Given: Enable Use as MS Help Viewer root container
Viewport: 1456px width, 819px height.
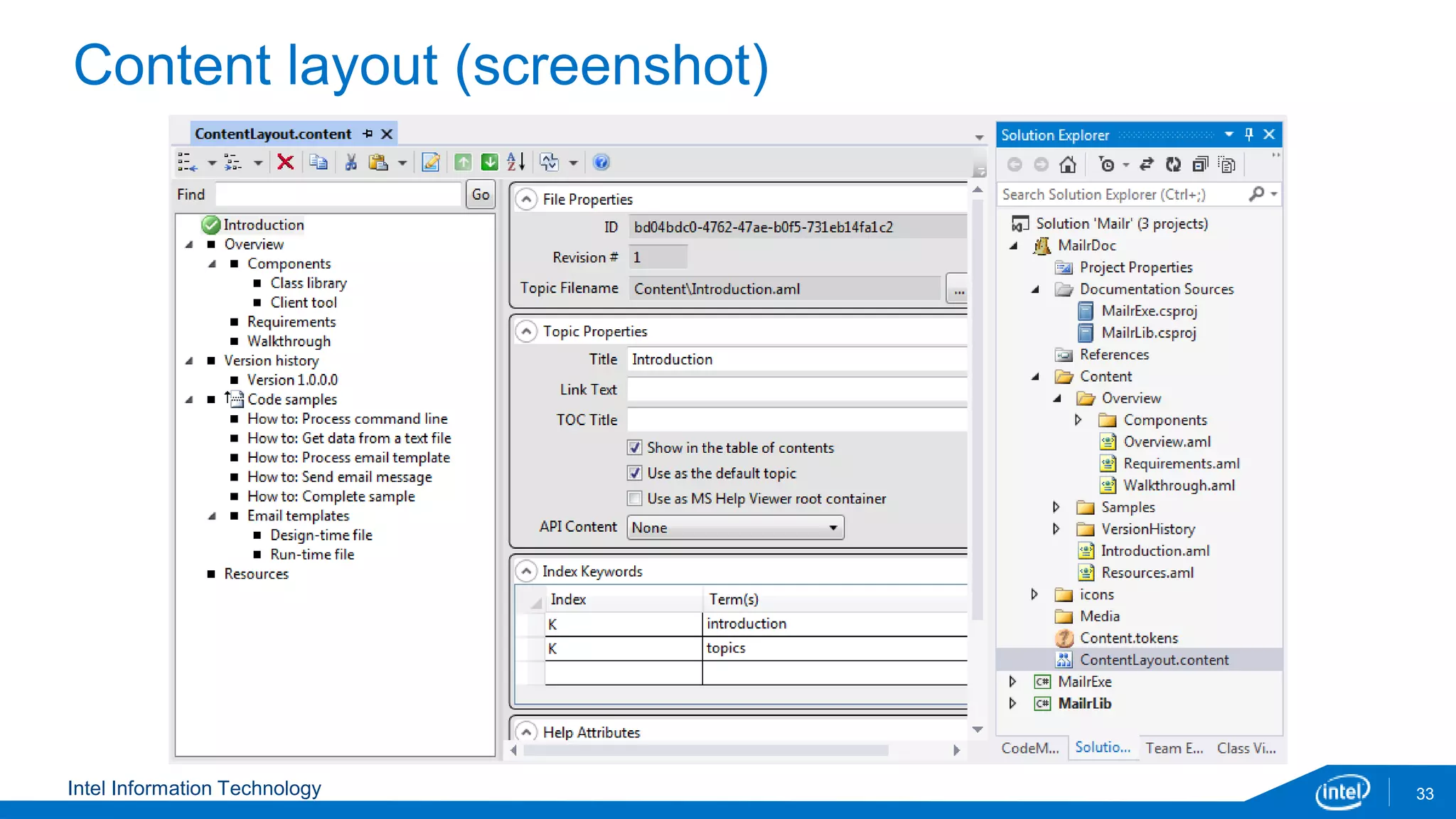Looking at the screenshot, I should click(x=635, y=499).
